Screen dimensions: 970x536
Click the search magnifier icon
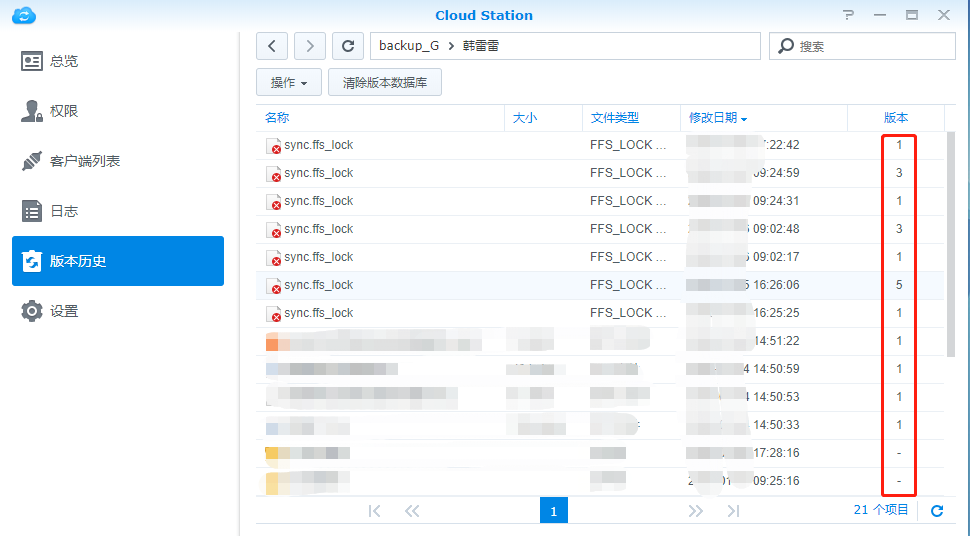click(x=786, y=46)
